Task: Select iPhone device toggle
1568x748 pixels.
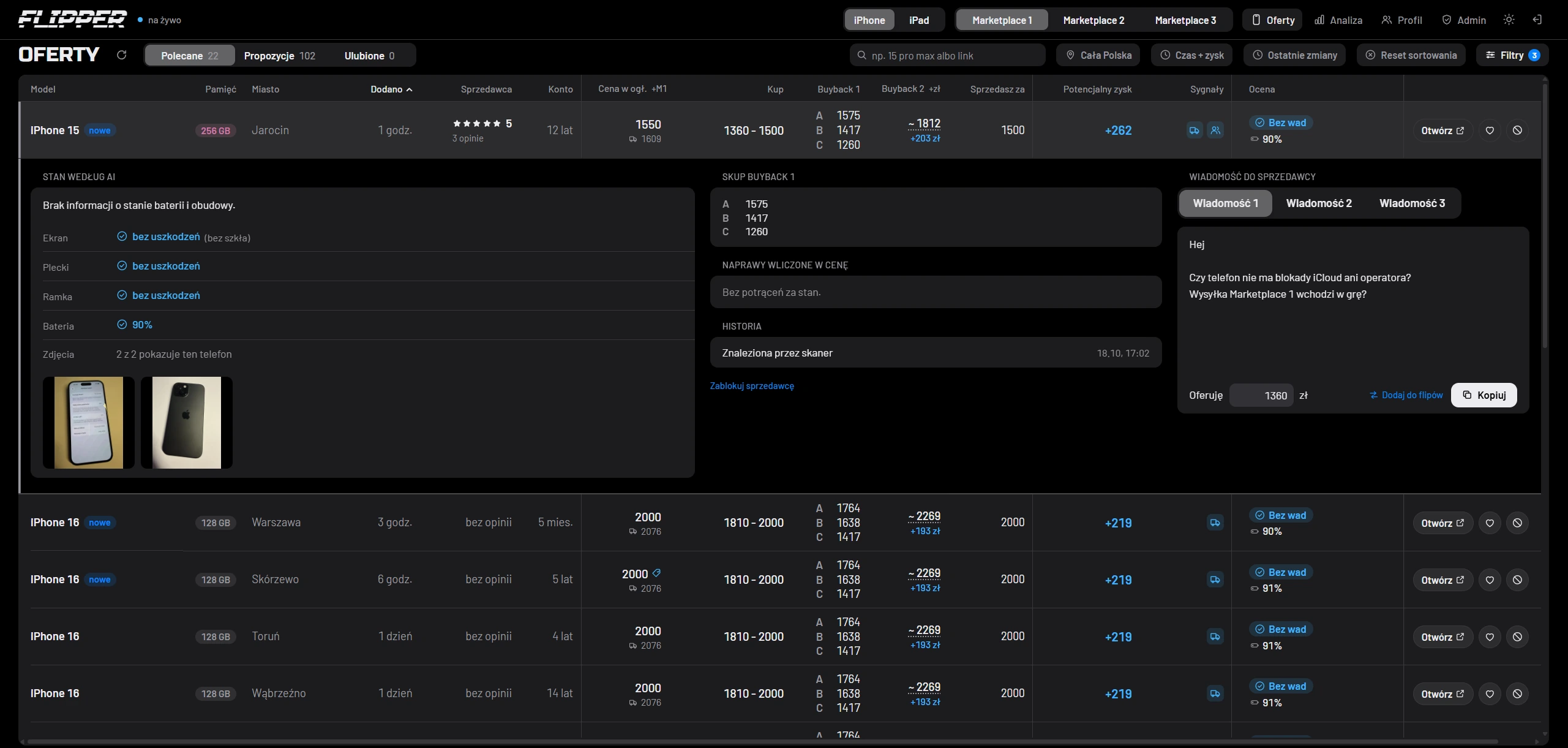Action: [869, 20]
